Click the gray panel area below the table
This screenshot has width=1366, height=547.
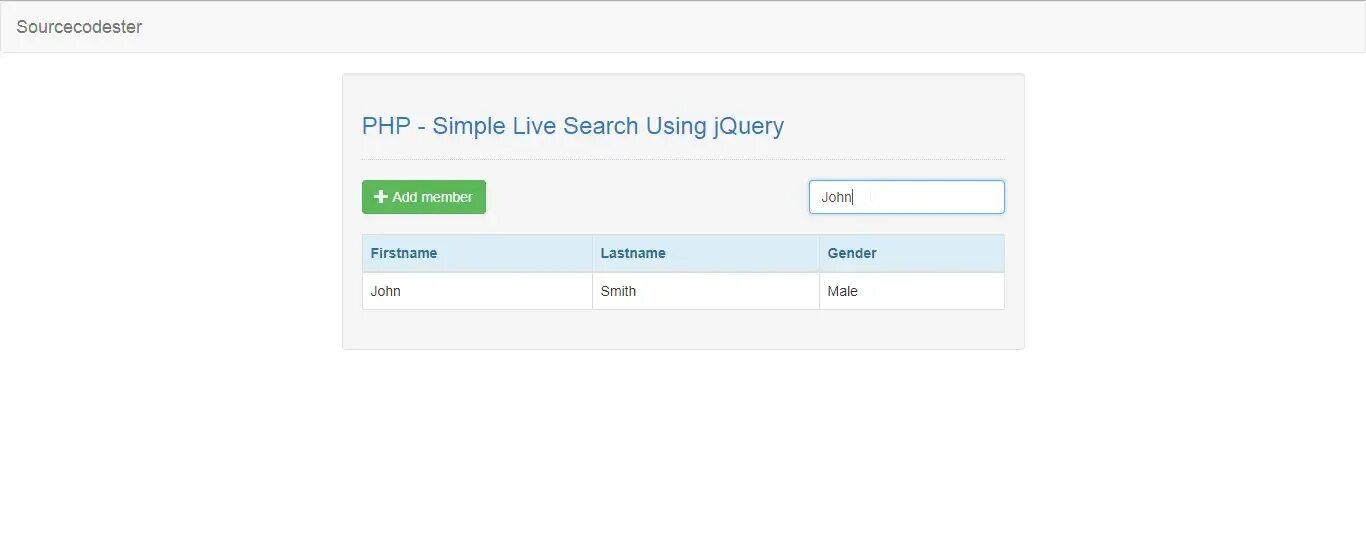683,330
